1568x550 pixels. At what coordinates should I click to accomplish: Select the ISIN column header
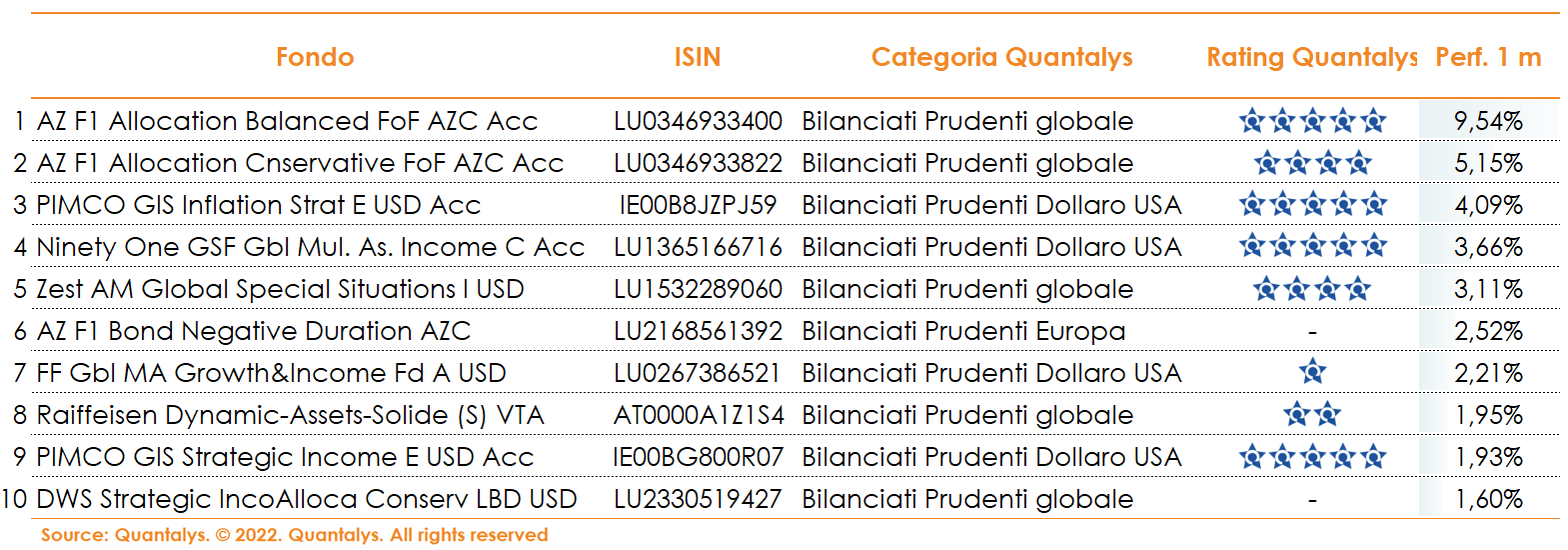tap(698, 57)
